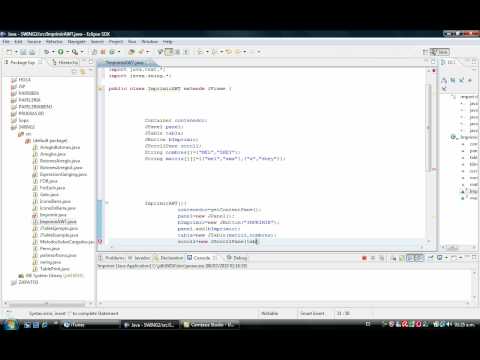480x360 pixels.
Task: Click the Last Edit Location toolbar icon
Action: pyautogui.click(x=229, y=52)
